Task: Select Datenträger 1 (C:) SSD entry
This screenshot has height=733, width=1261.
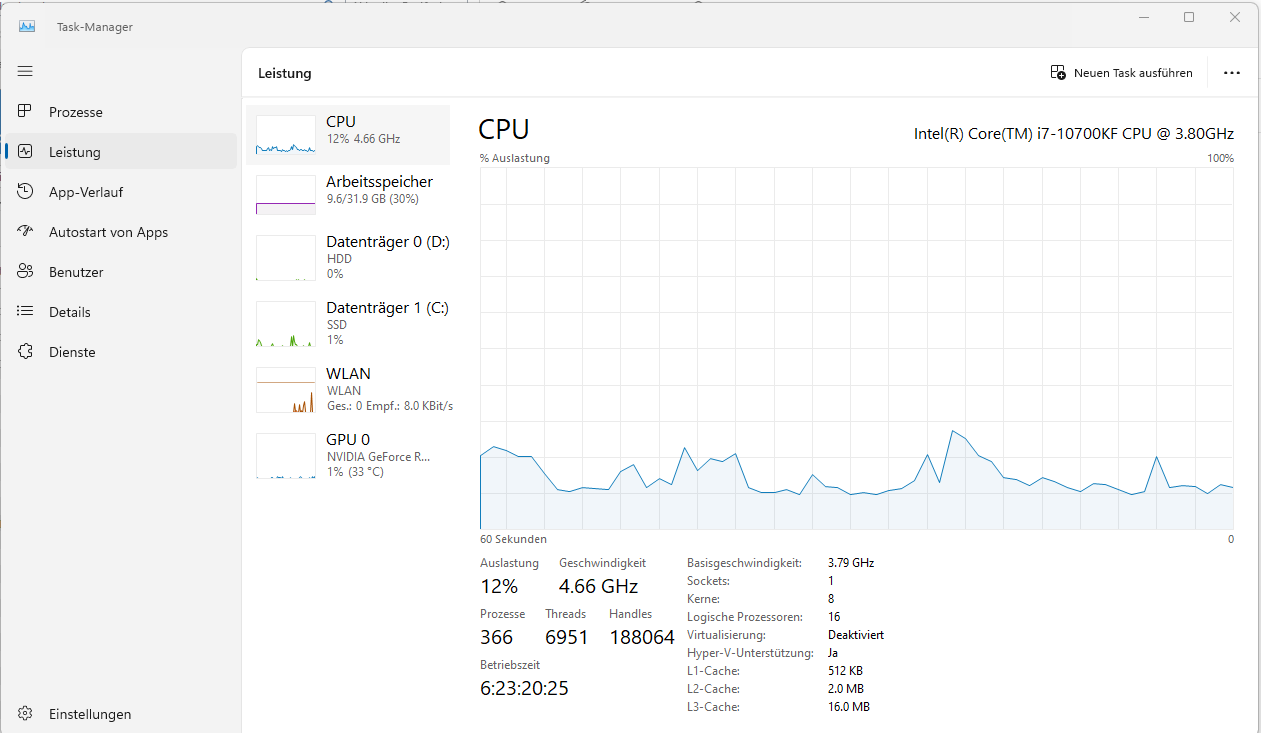Action: 350,323
